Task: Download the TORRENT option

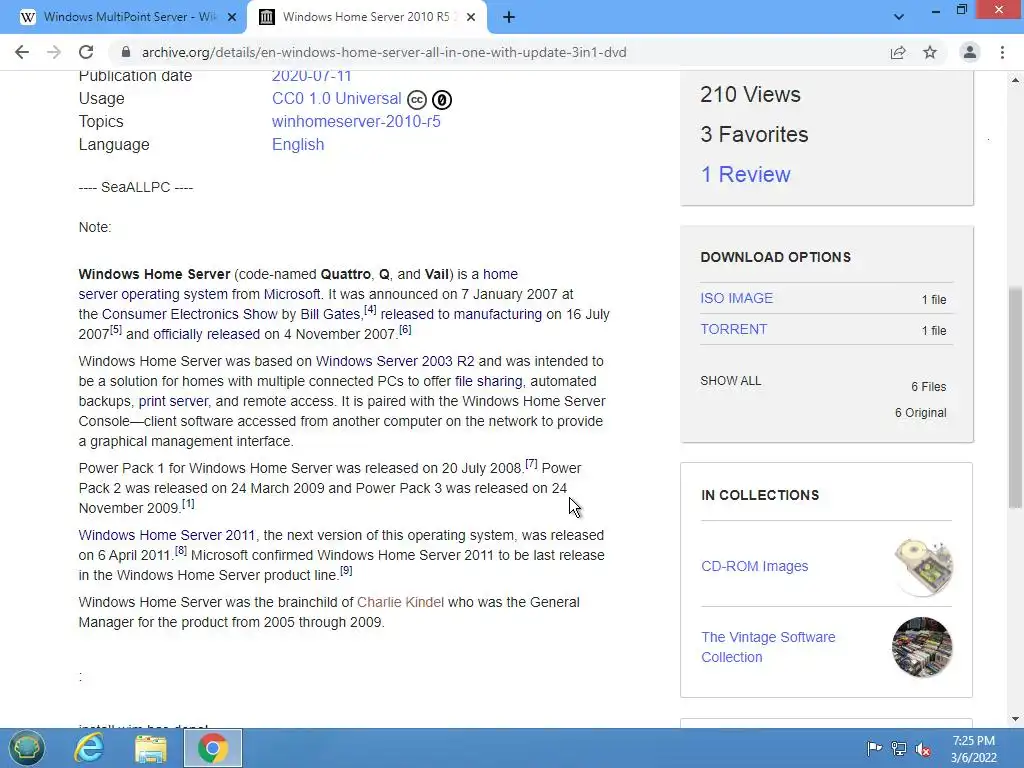Action: pos(733,329)
